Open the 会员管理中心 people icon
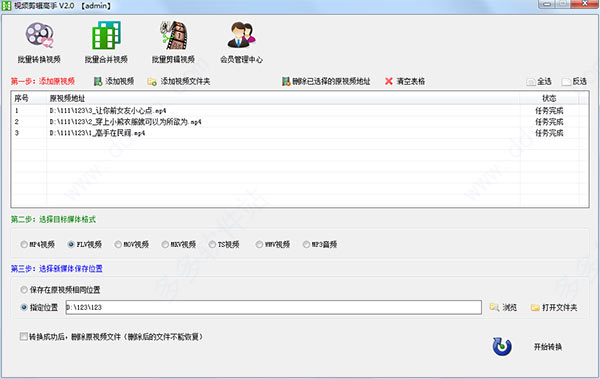This screenshot has height=379, width=600. click(241, 35)
